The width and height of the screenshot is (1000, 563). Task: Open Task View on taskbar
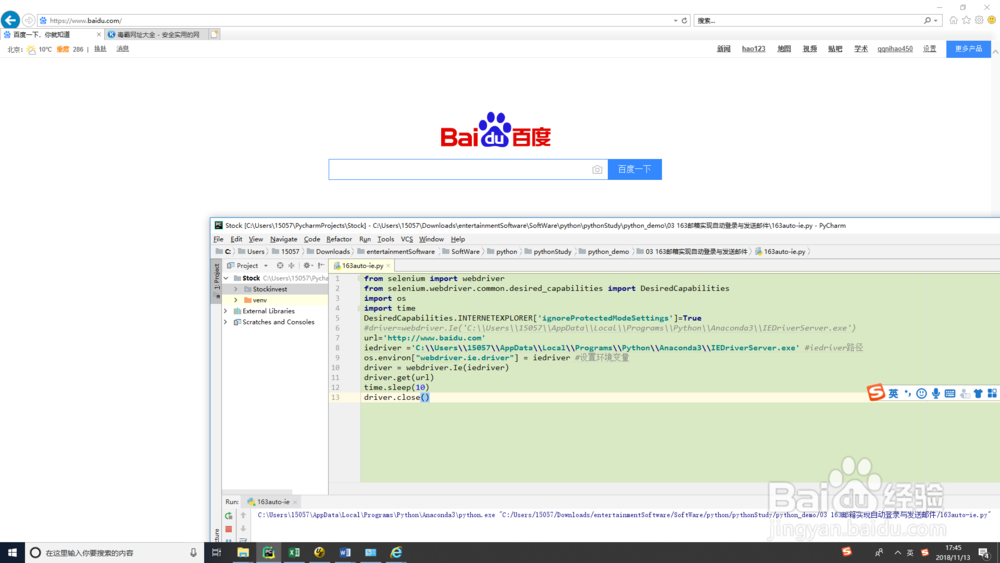[x=216, y=552]
